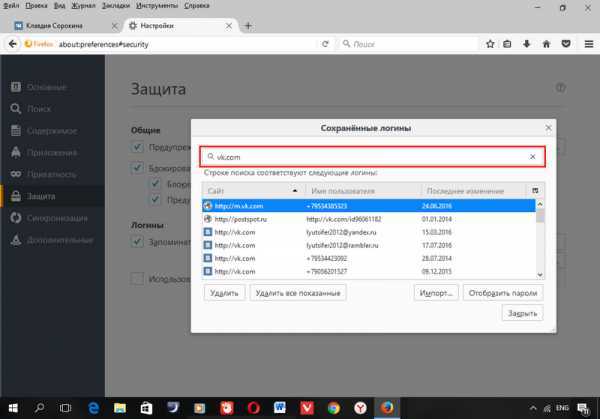600x419 pixels.
Task: Launch Yandex Browser from the taskbar
Action: (360, 408)
